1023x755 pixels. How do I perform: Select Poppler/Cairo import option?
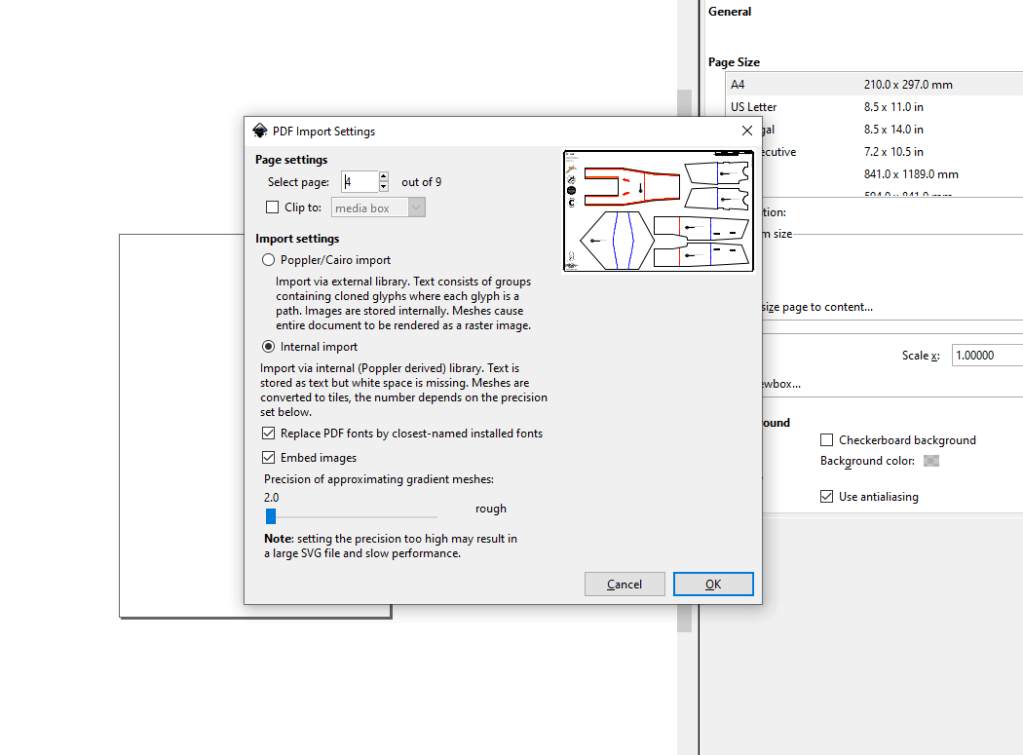tap(268, 260)
